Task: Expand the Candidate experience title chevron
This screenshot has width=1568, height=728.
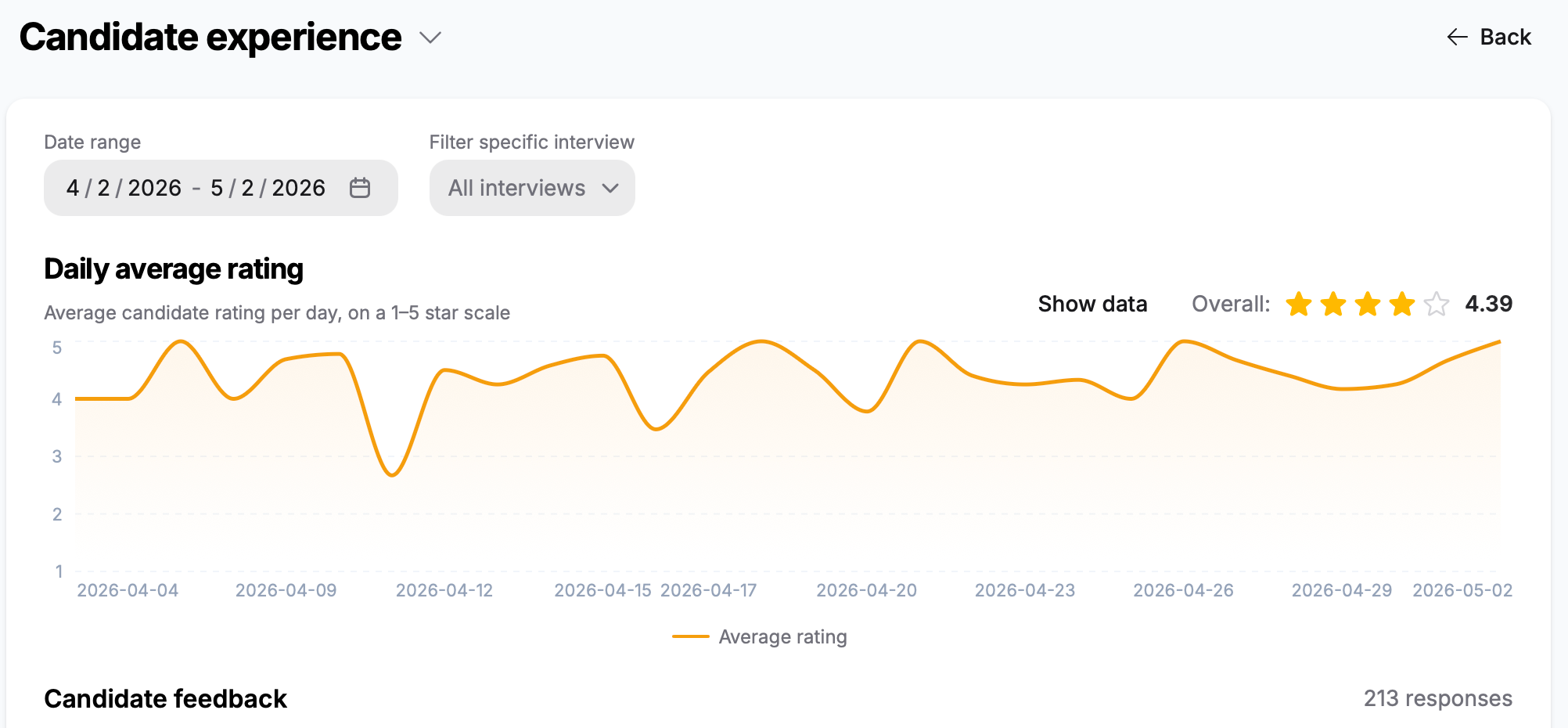Action: click(x=430, y=38)
